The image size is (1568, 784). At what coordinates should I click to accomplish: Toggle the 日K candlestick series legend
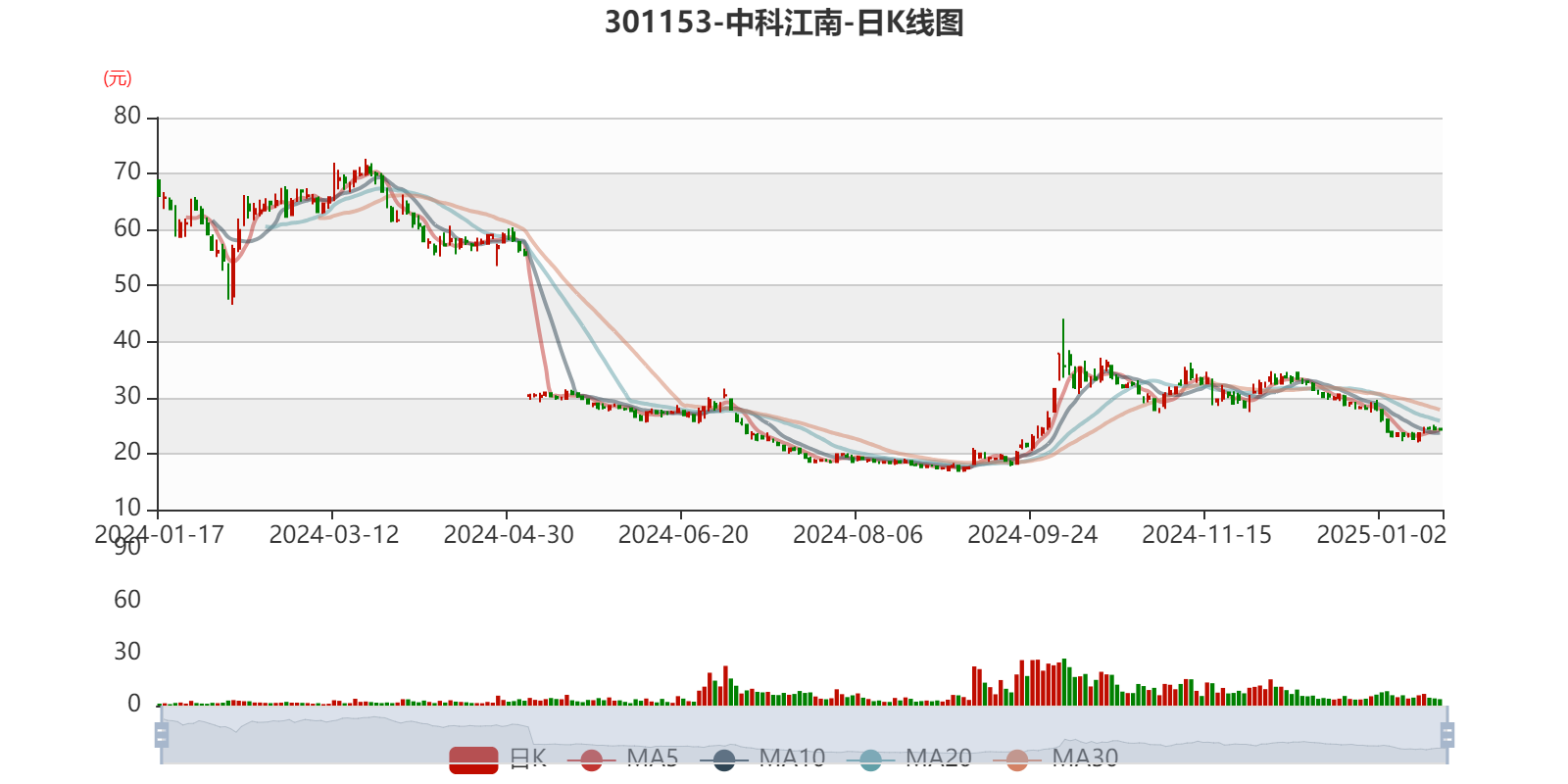[x=498, y=759]
